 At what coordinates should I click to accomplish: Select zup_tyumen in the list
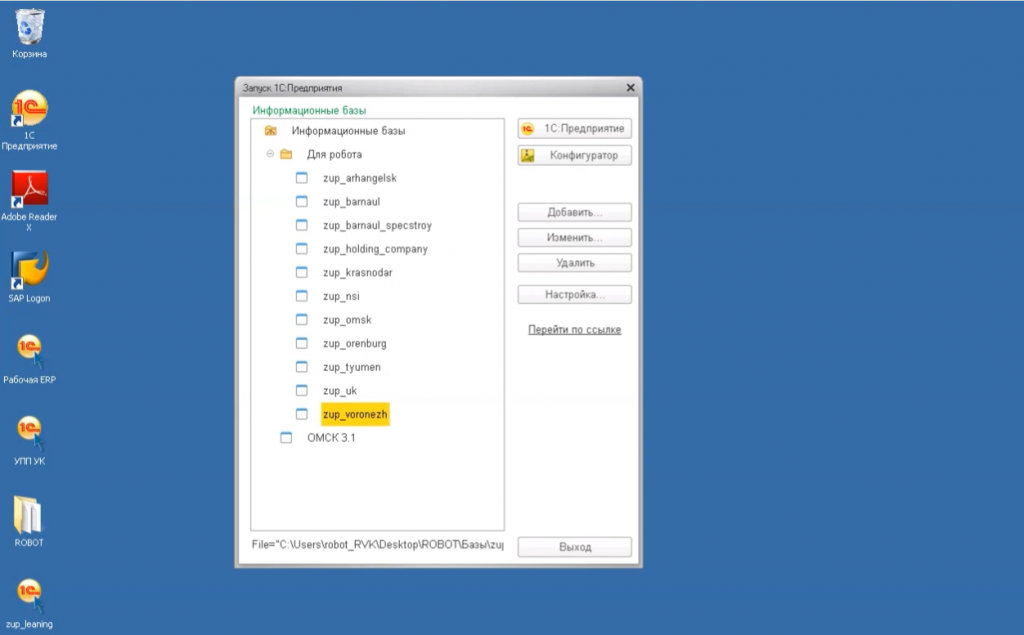point(351,366)
